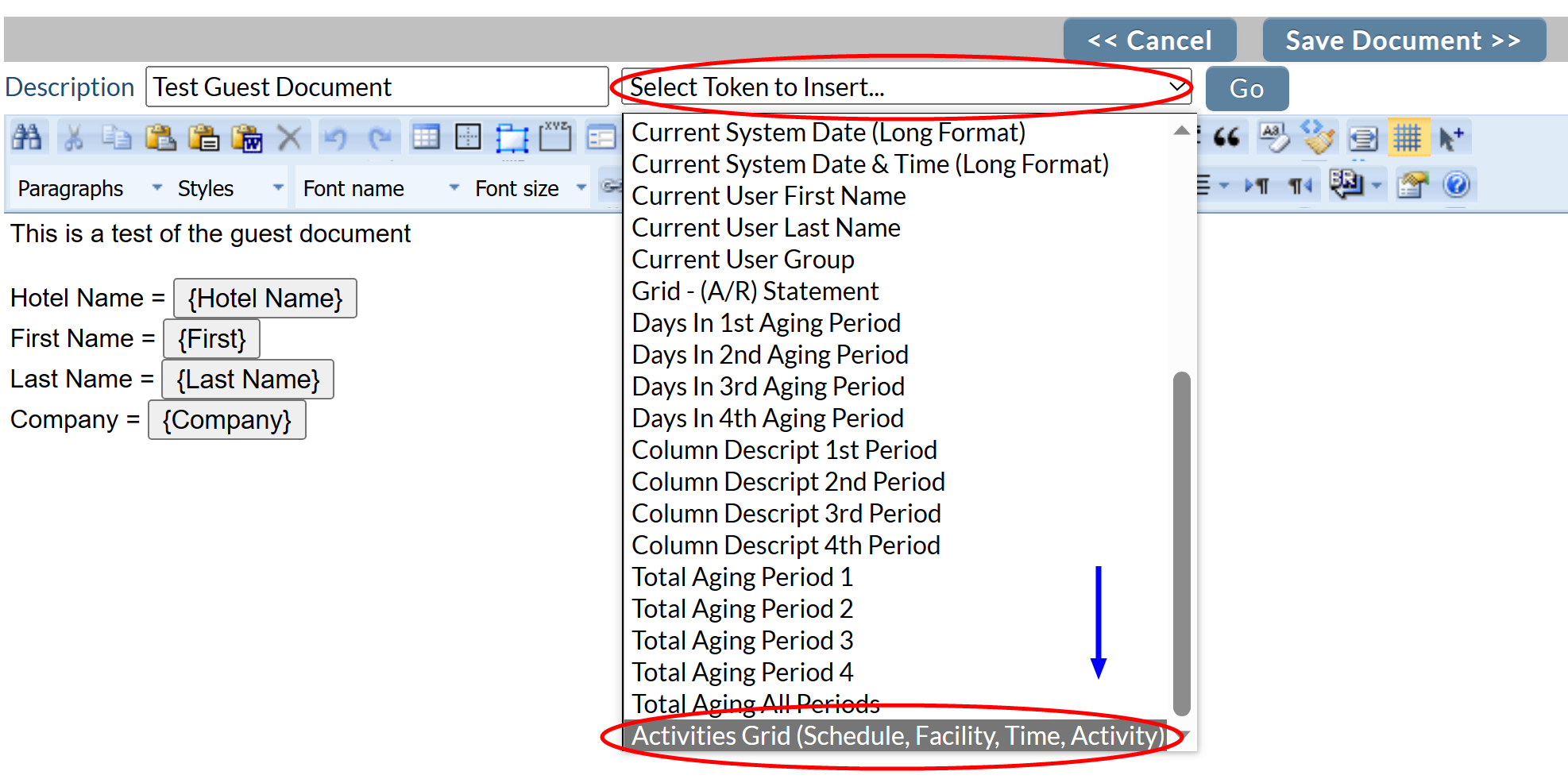Click the eraser remove-format icon

click(1274, 138)
